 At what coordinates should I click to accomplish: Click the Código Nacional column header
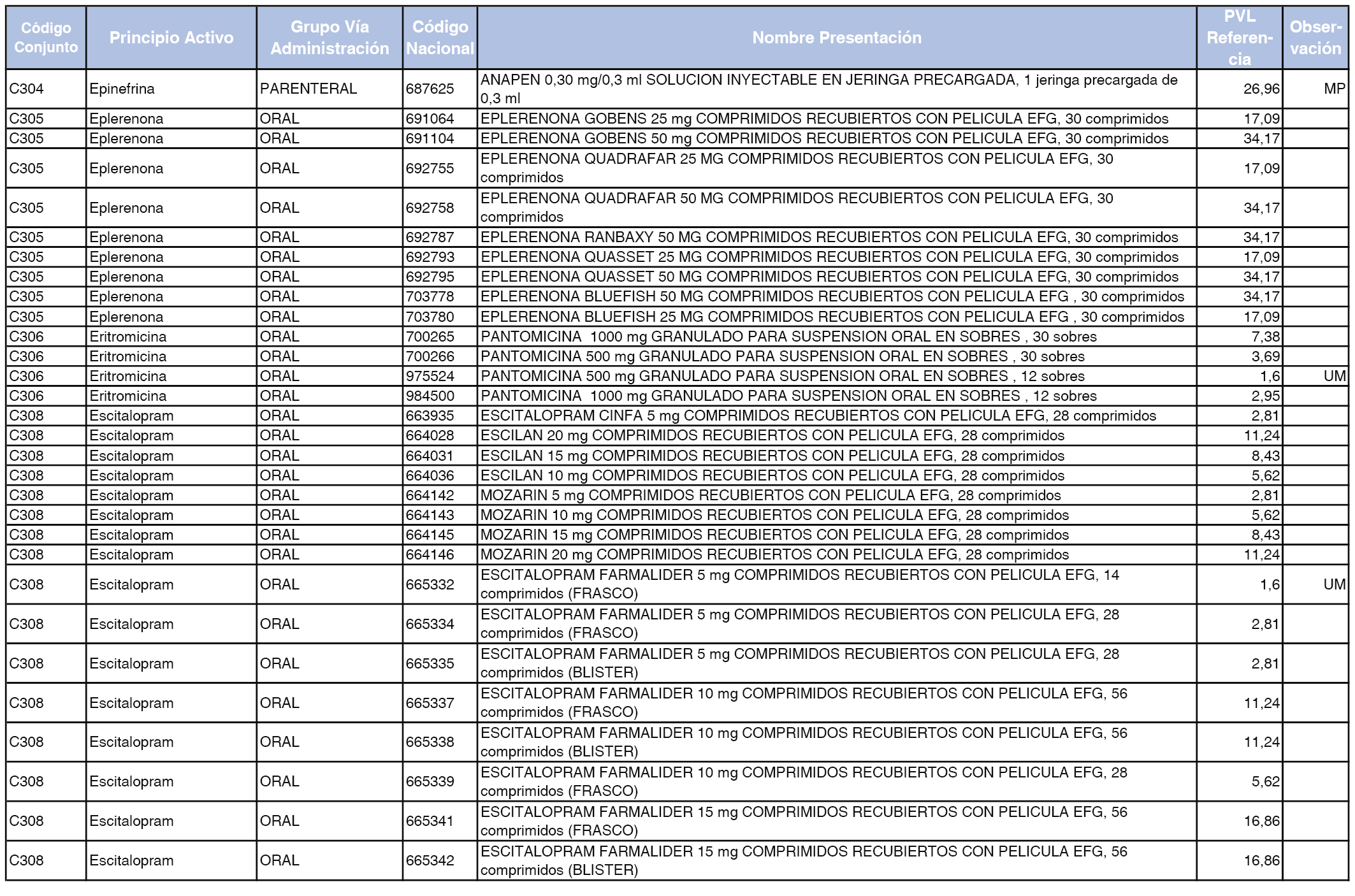click(x=440, y=38)
